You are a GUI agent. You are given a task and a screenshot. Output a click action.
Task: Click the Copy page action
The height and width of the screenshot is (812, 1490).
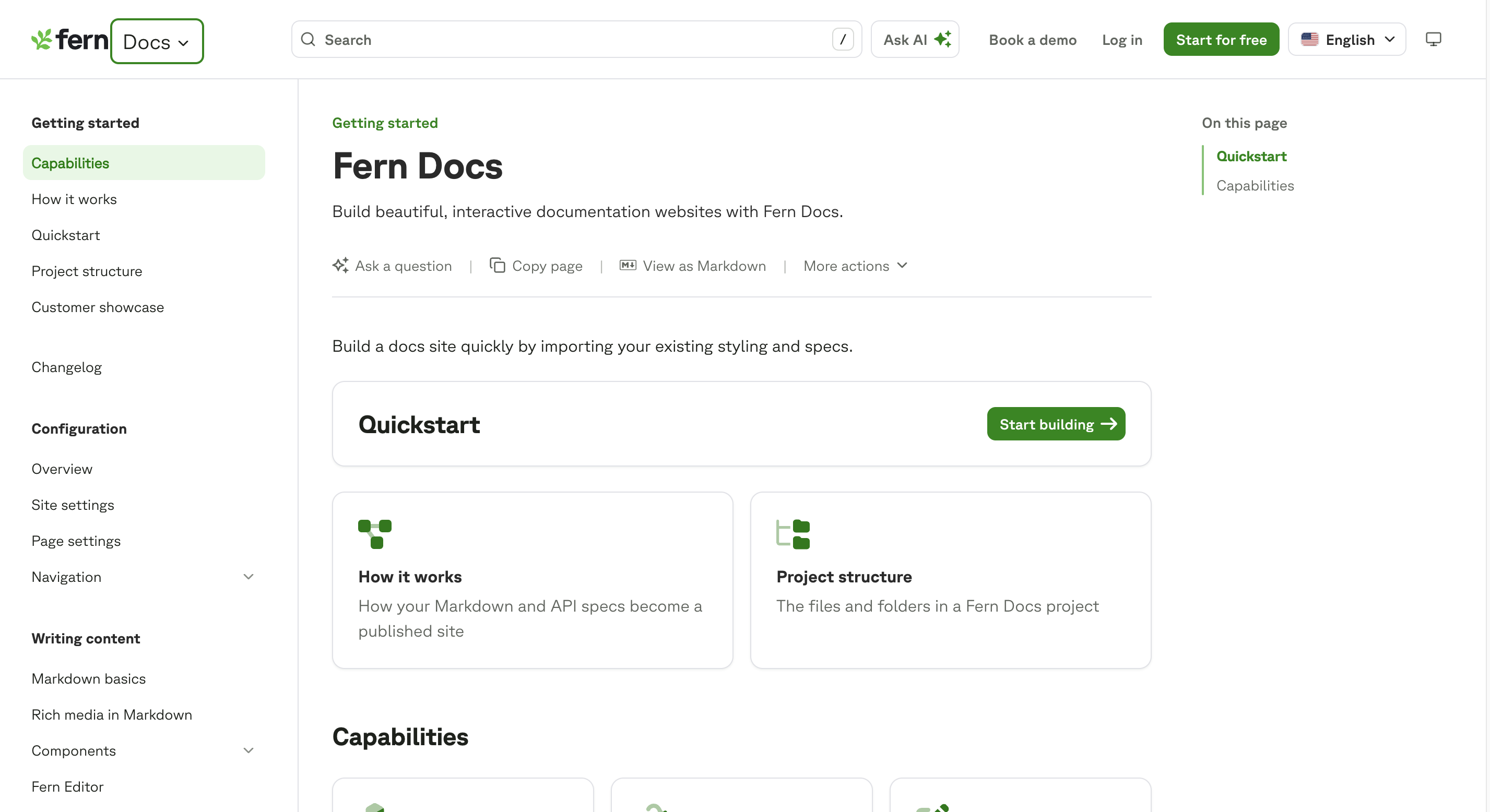click(536, 266)
